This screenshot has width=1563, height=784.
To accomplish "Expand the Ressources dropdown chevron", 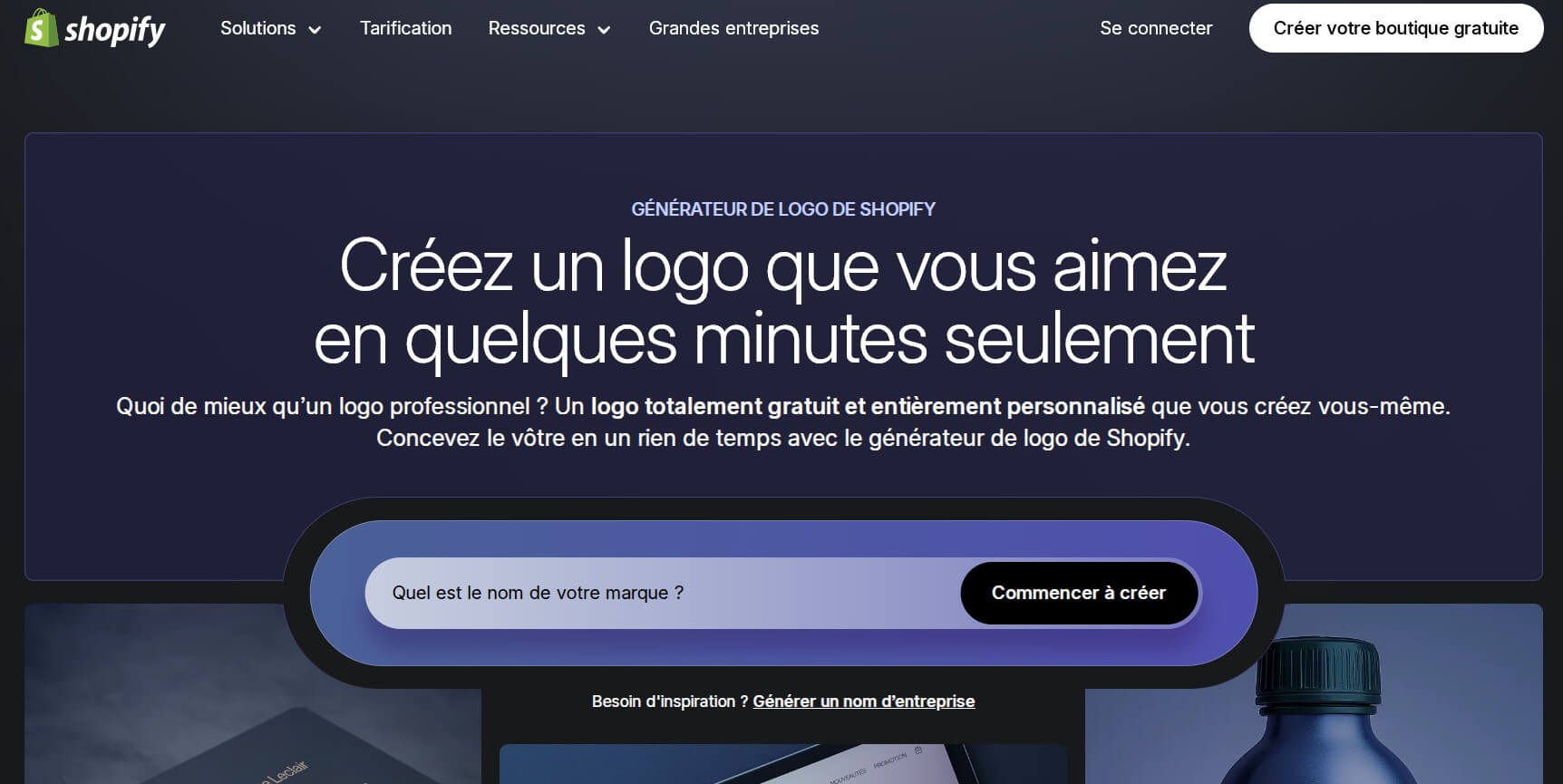I will [604, 30].
